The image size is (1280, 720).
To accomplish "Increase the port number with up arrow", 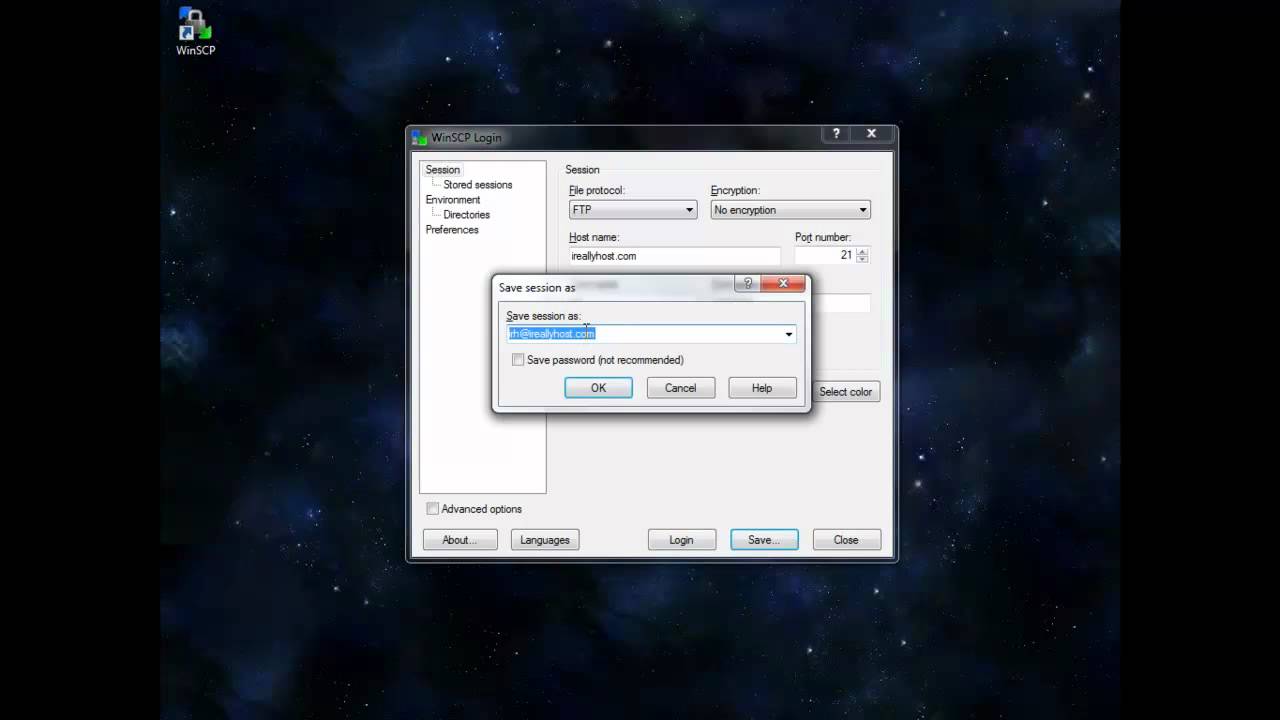I will pos(862,251).
